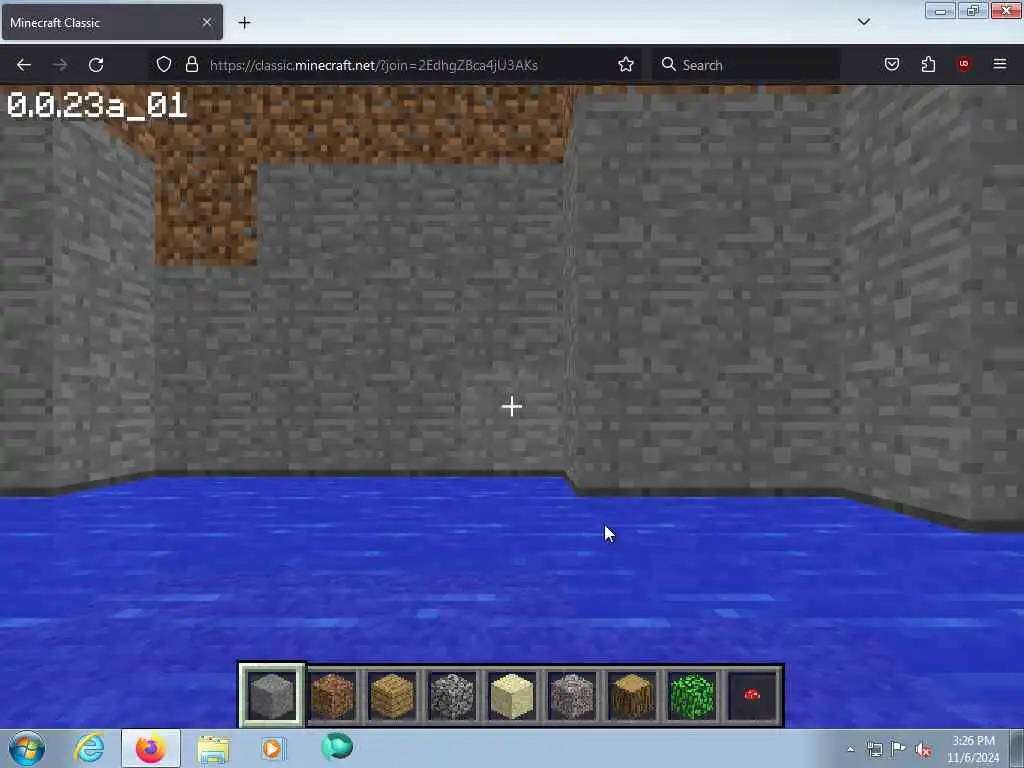Viewport: 1024px width, 768px height.
Task: Close the Minecraft Classic tab
Action: [x=207, y=22]
